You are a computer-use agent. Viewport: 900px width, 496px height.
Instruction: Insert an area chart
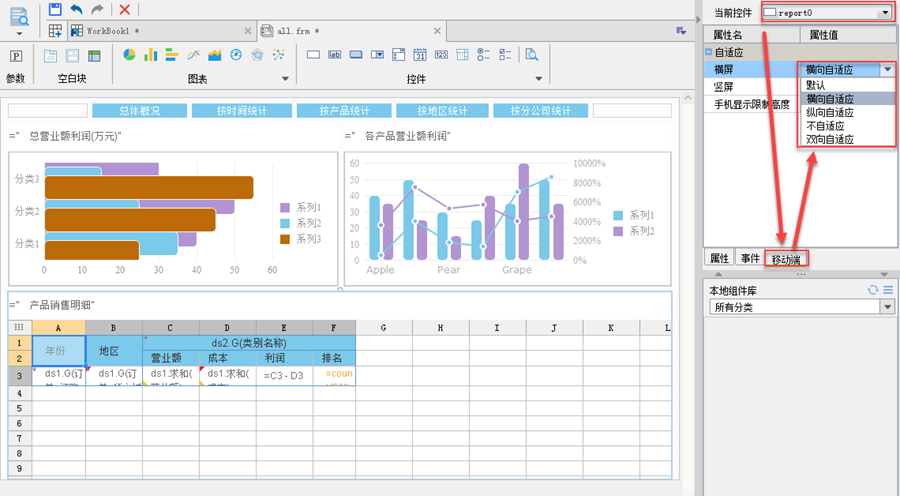click(215, 55)
